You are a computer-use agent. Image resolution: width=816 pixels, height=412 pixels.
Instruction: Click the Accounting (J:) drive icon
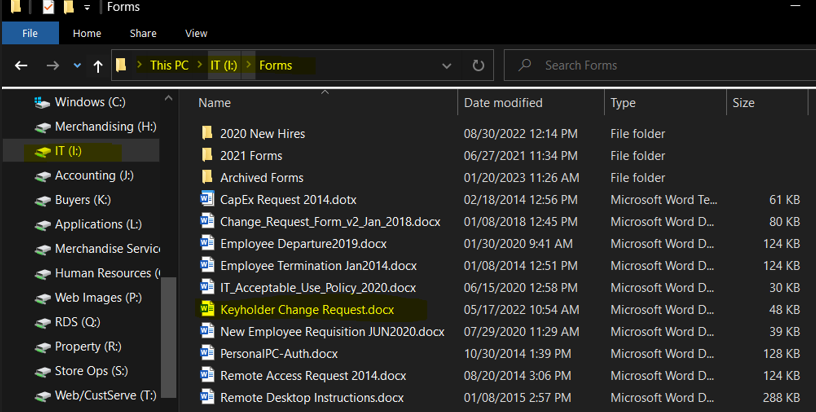tap(42, 175)
